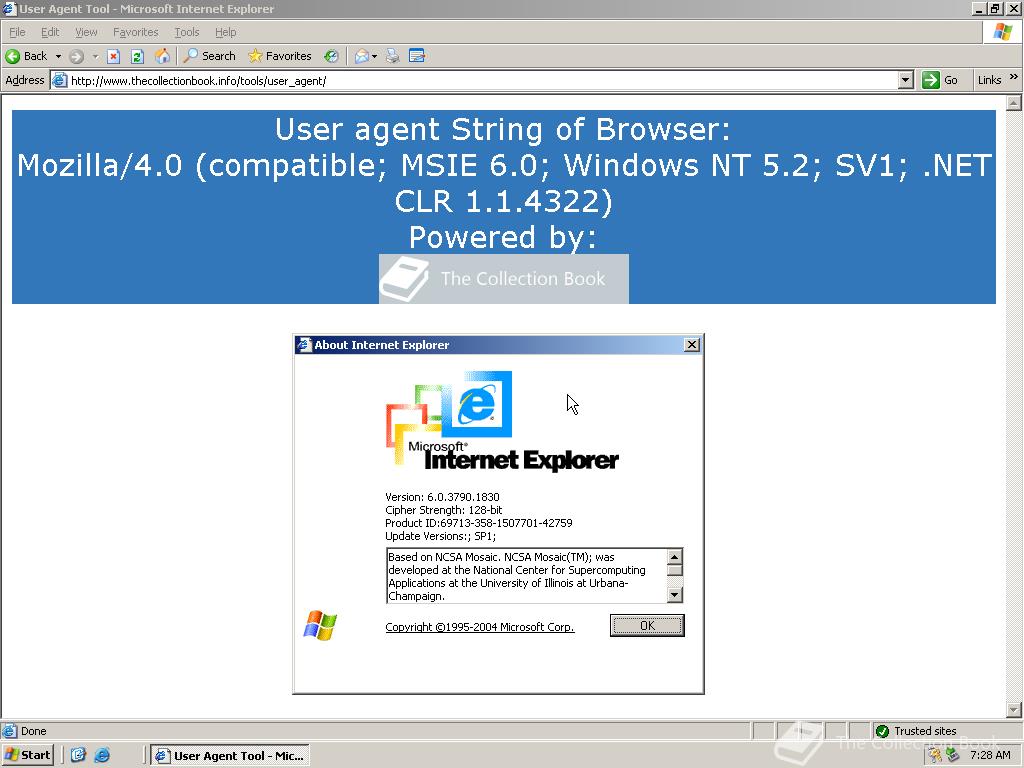This screenshot has height=768, width=1024.
Task: Click the Windows flag icon in dialog
Action: point(320,626)
